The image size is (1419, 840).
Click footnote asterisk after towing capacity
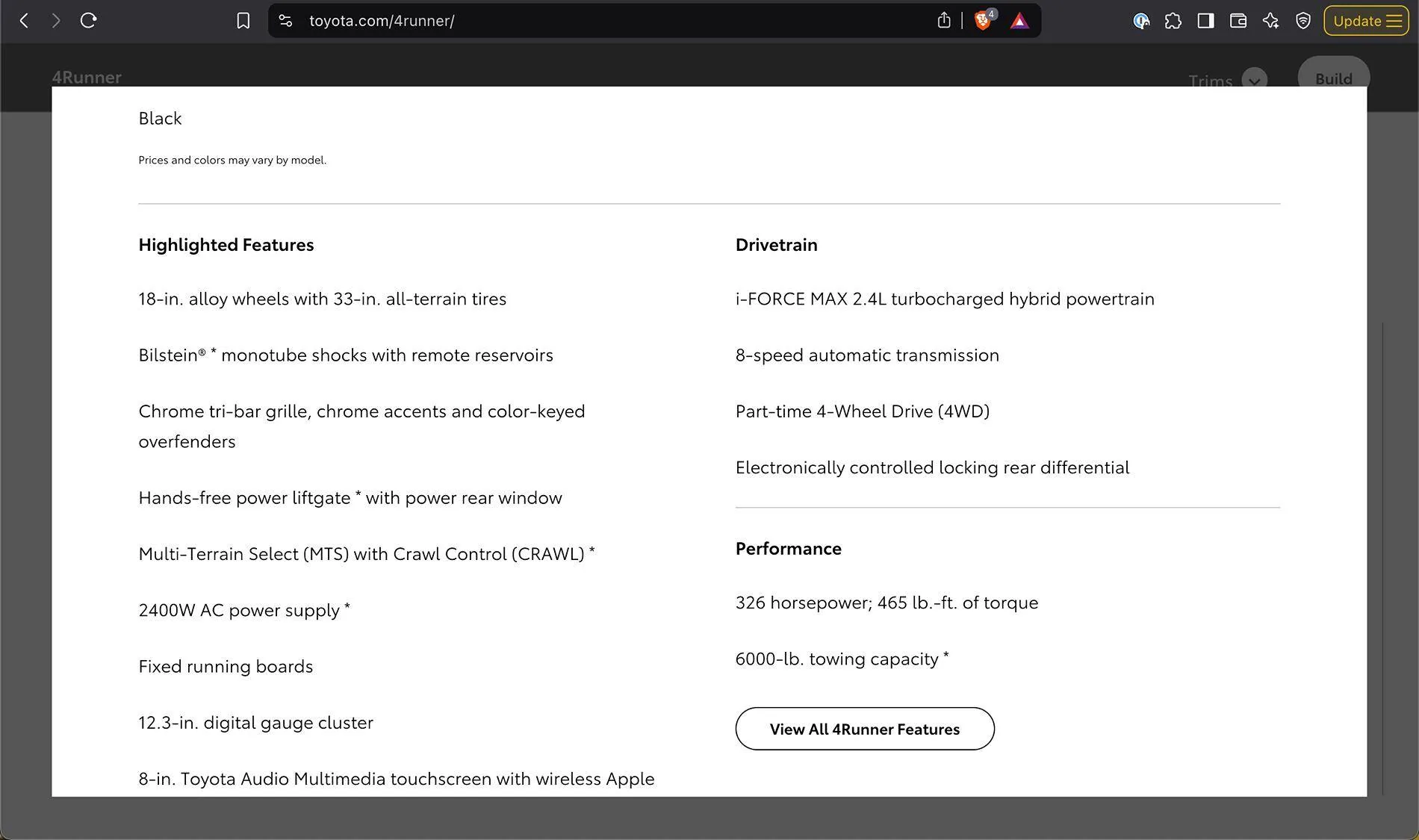(x=946, y=655)
